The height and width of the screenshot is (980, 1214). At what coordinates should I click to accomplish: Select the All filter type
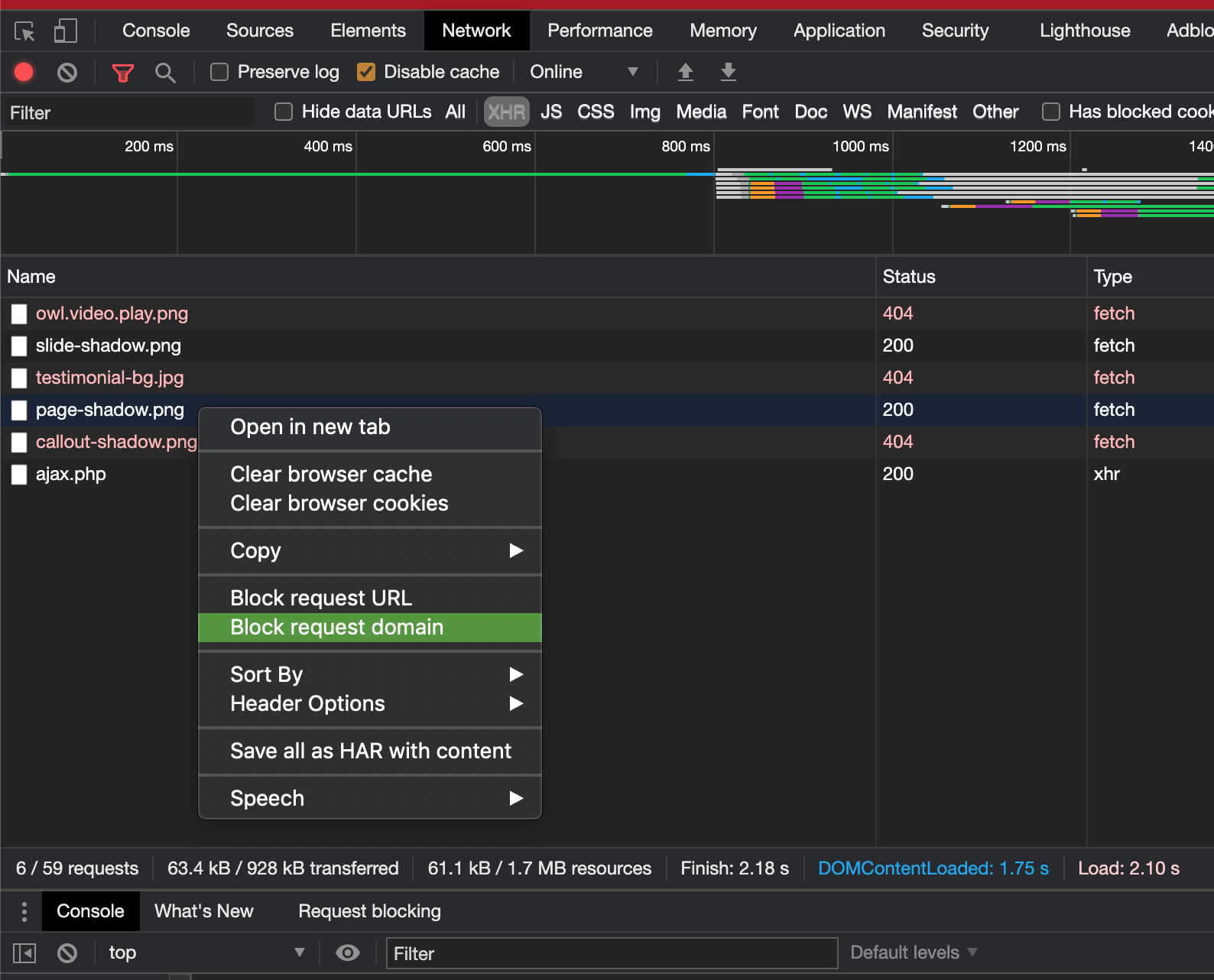[x=456, y=112]
